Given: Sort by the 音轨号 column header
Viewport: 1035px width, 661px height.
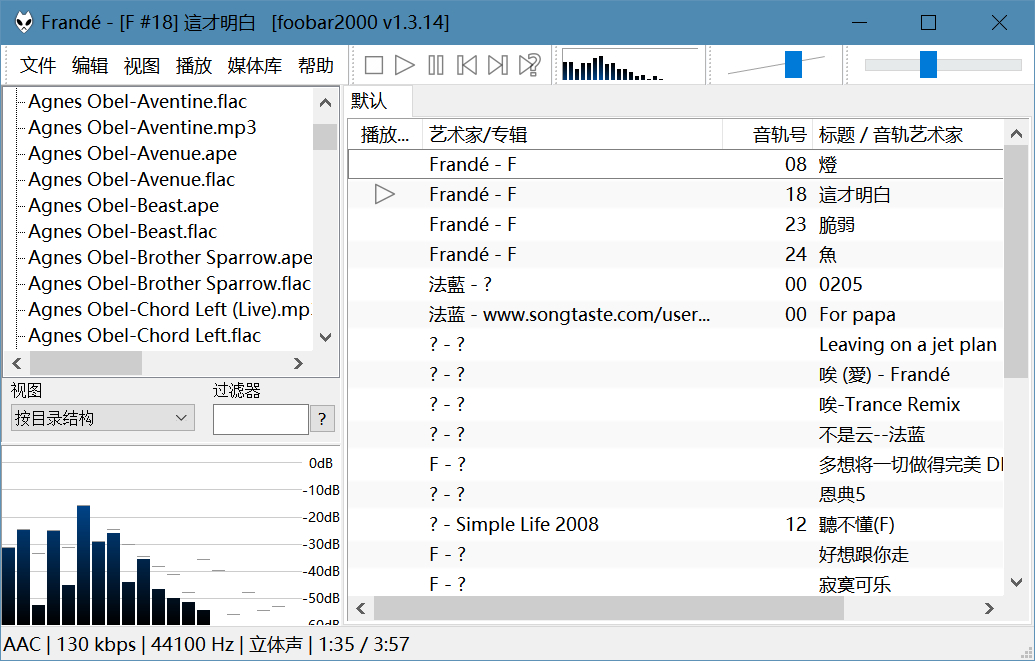Looking at the screenshot, I should click(768, 135).
